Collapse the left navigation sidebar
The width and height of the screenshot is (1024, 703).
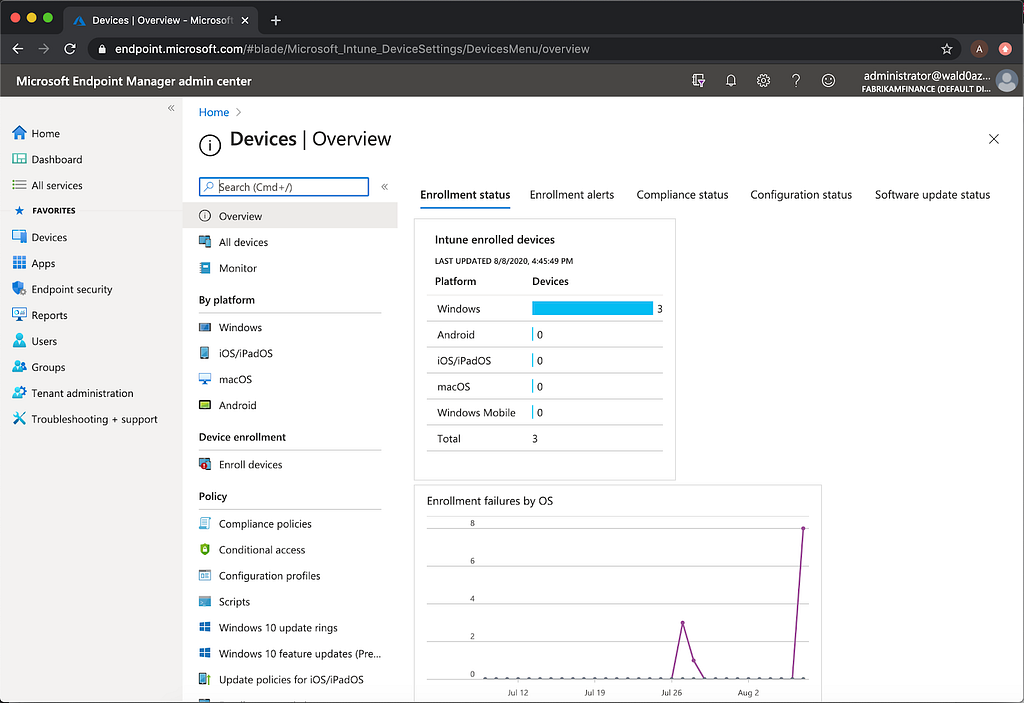tap(171, 108)
